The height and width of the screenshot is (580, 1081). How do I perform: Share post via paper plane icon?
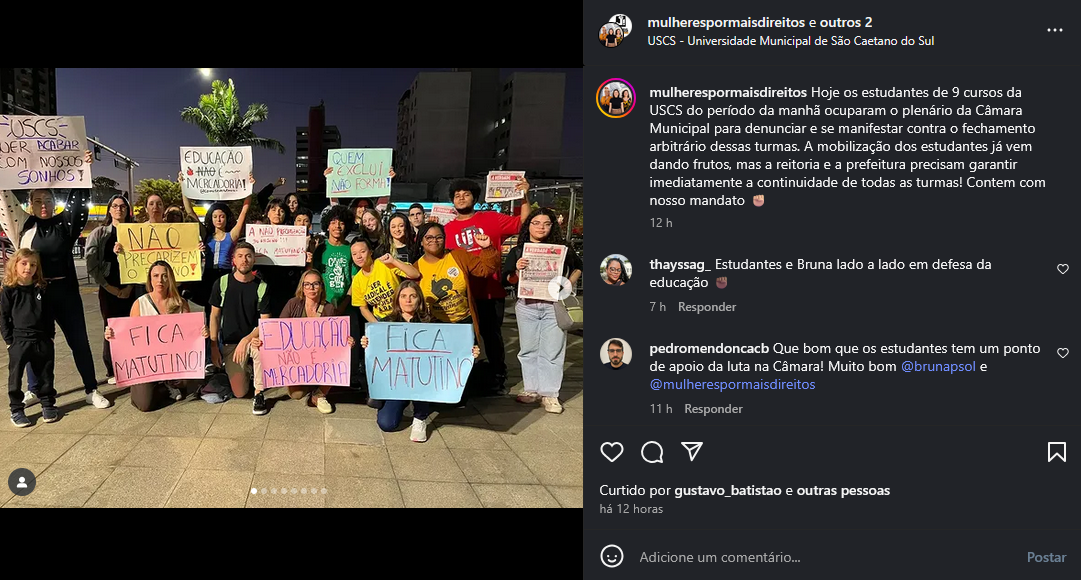691,451
